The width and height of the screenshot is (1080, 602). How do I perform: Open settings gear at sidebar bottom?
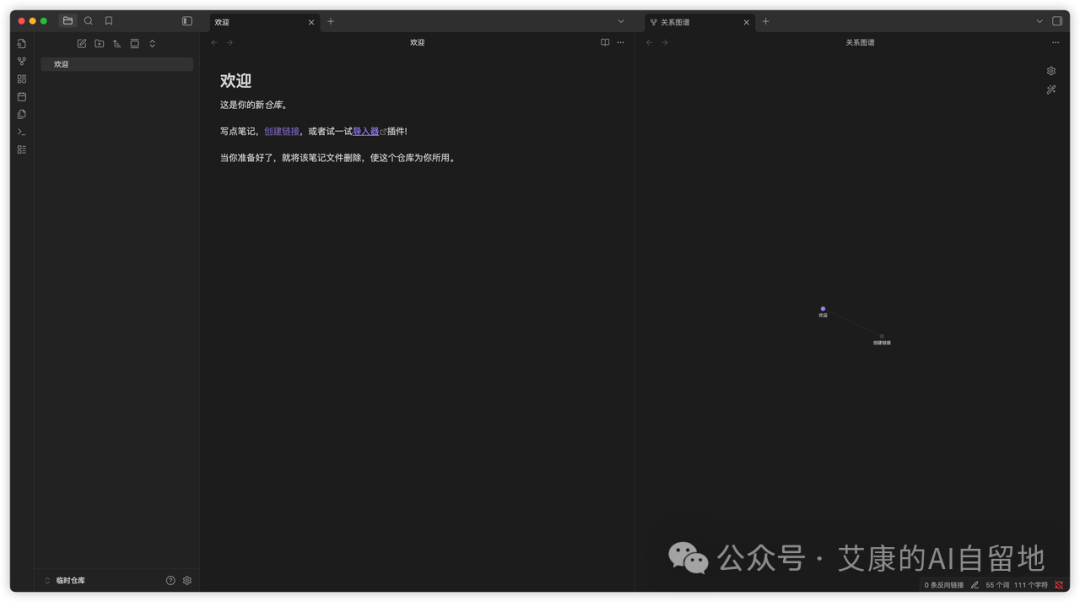pos(187,581)
